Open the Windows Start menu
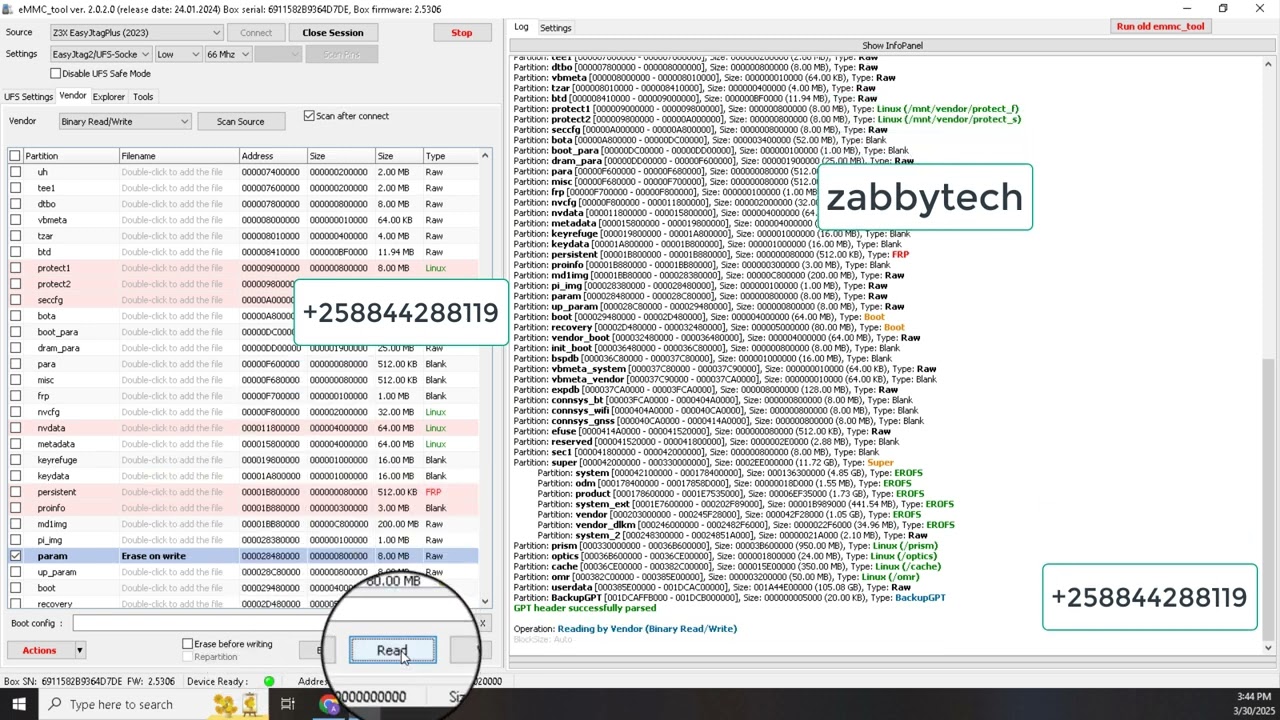 click(x=19, y=704)
